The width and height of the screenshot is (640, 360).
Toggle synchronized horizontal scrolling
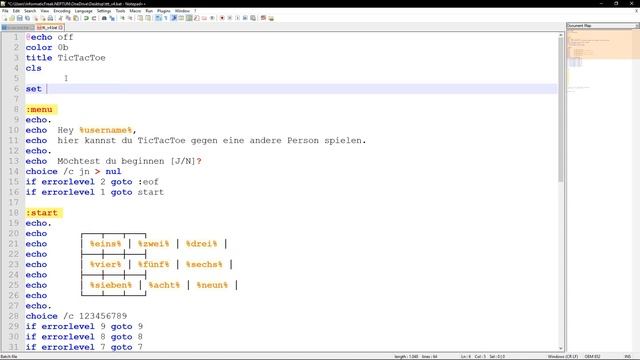148,18
